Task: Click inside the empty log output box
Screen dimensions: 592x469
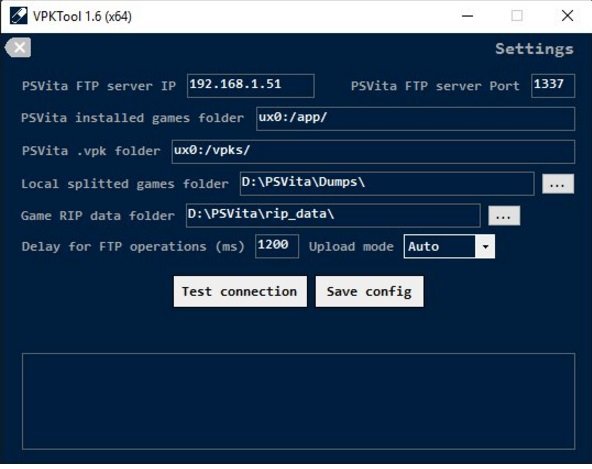Action: coord(298,401)
